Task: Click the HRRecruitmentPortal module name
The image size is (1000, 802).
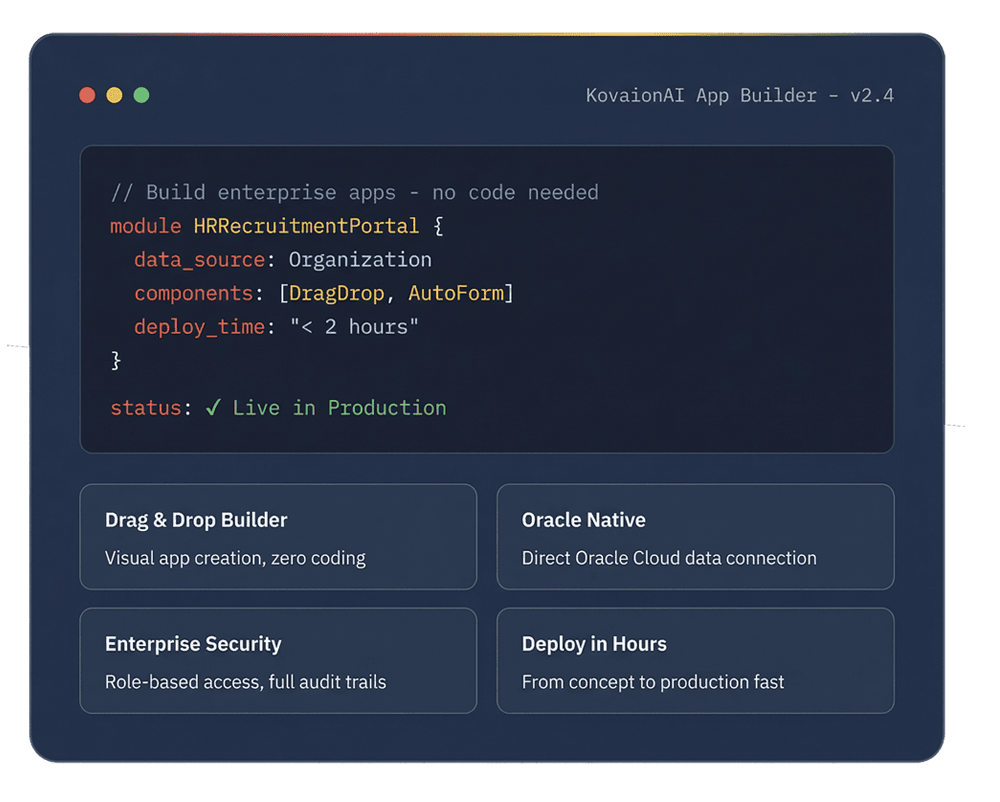Action: point(306,226)
